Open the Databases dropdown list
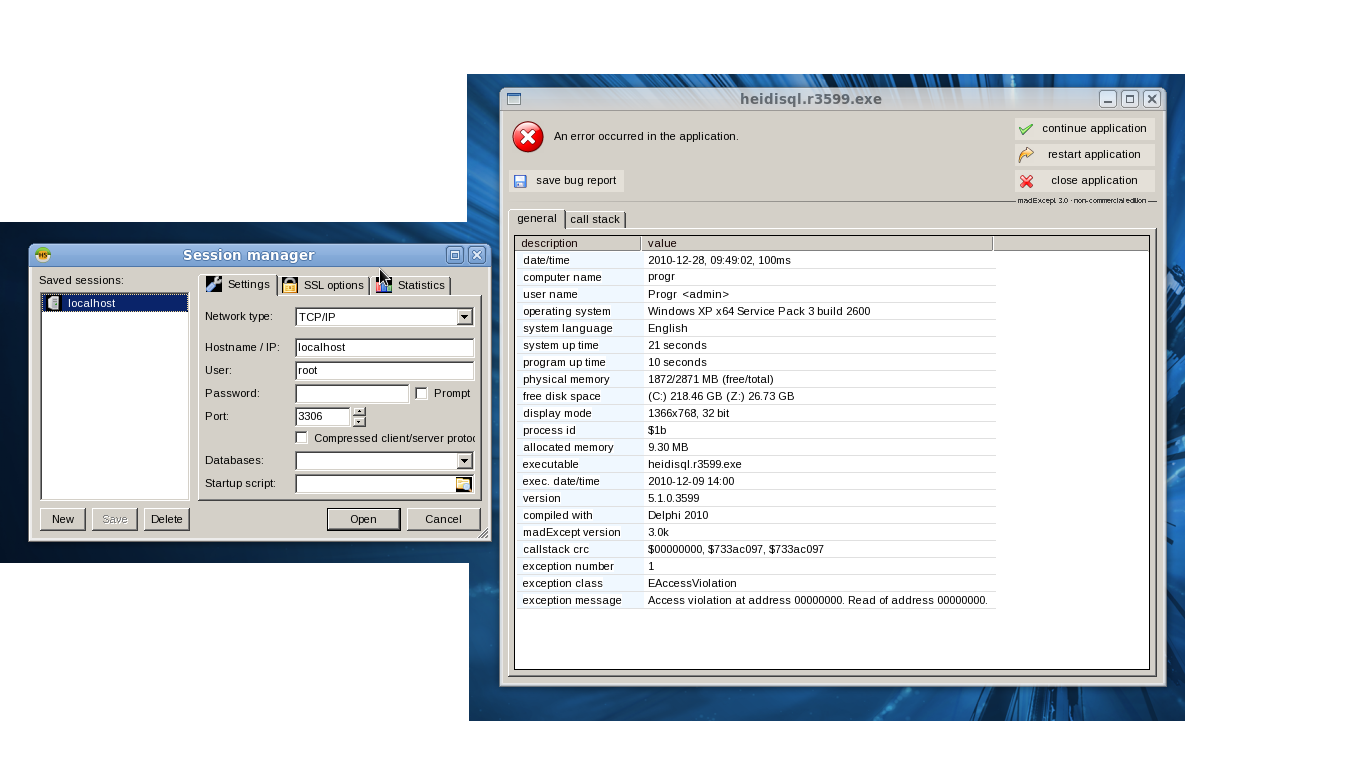1366x768 pixels. pos(464,461)
